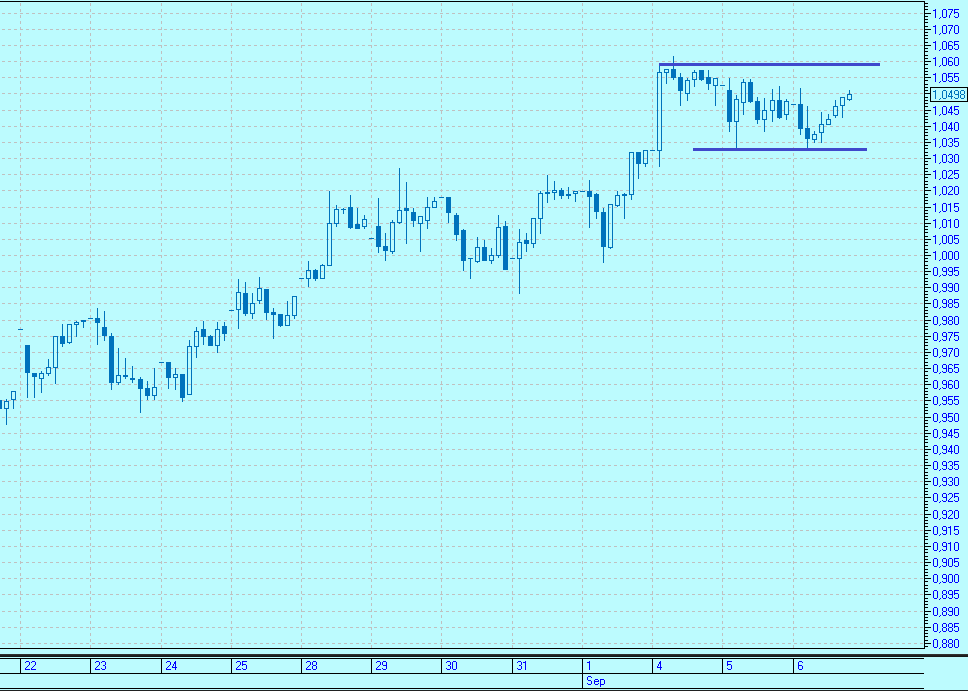The image size is (968, 691).
Task: Click price scale value 1,060
Action: click(946, 62)
